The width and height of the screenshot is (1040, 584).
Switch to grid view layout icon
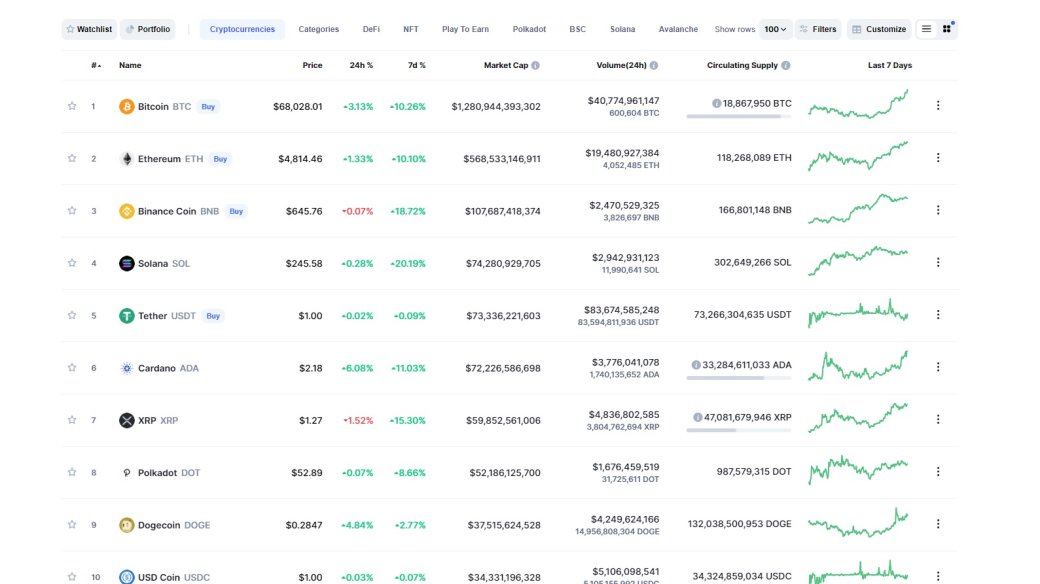pyautogui.click(x=946, y=29)
